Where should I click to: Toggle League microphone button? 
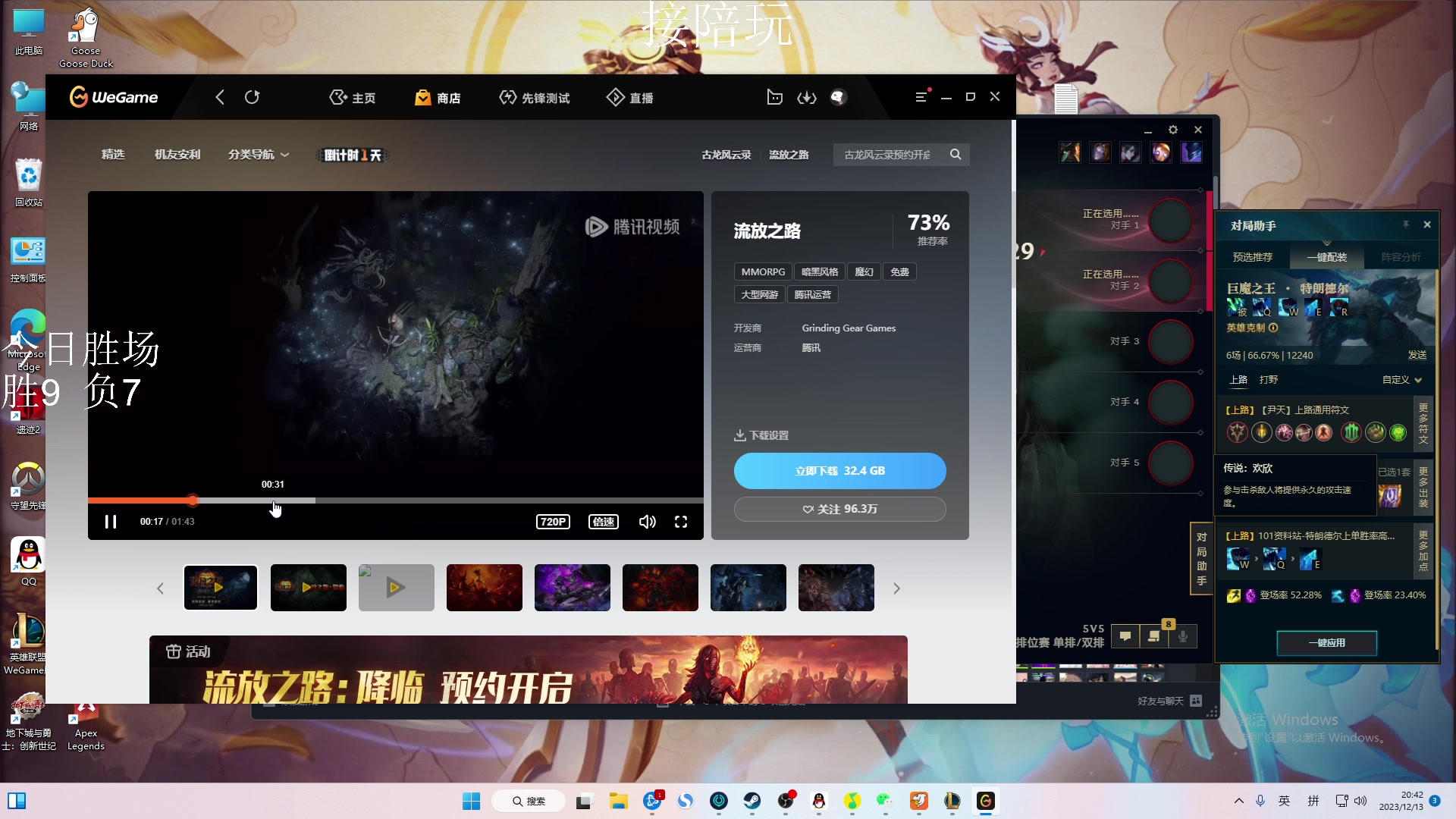tap(1183, 636)
